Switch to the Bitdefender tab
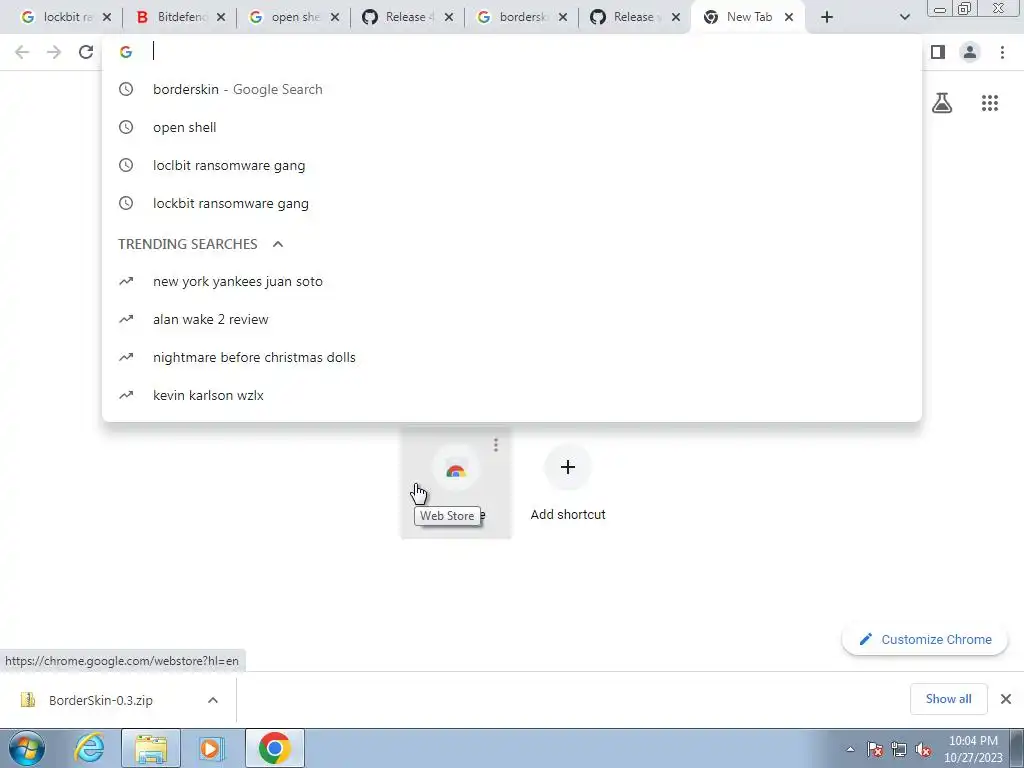 click(x=171, y=17)
